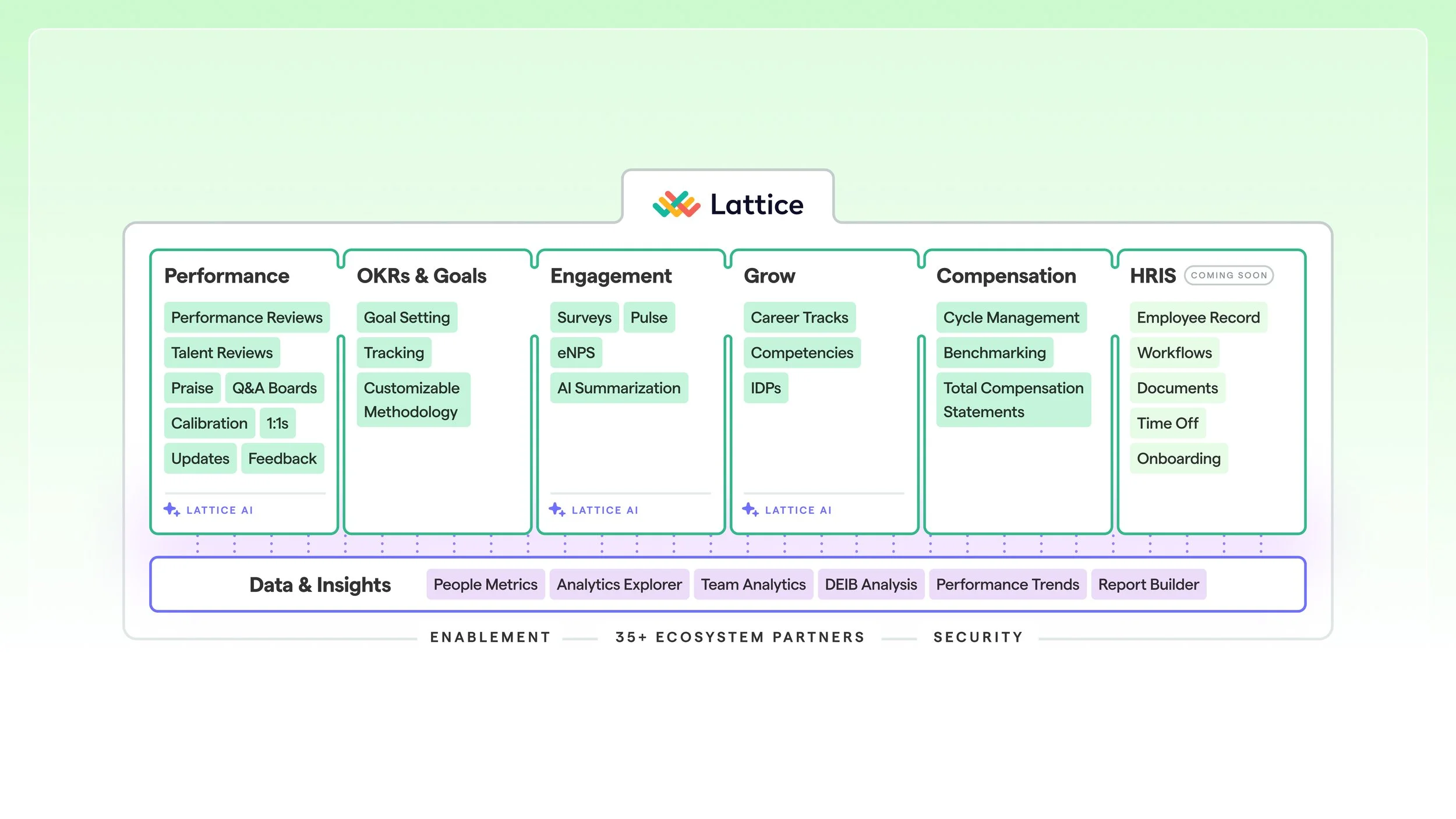Click the Employee Record chip
1456x819 pixels.
[1198, 317]
